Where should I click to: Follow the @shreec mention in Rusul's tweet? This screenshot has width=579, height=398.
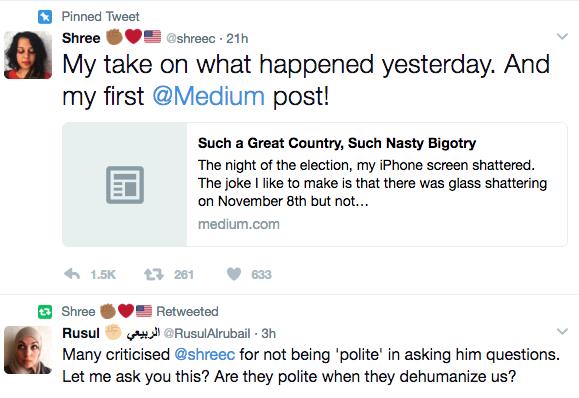click(205, 354)
